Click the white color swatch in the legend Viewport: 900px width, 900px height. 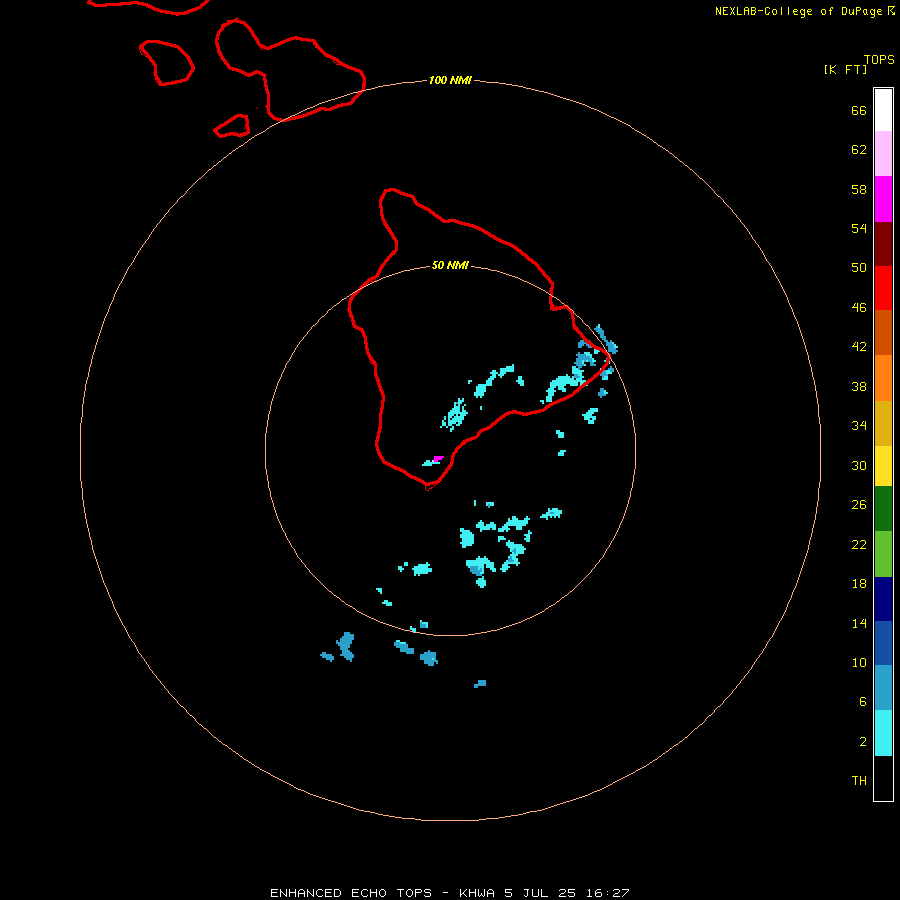(883, 110)
